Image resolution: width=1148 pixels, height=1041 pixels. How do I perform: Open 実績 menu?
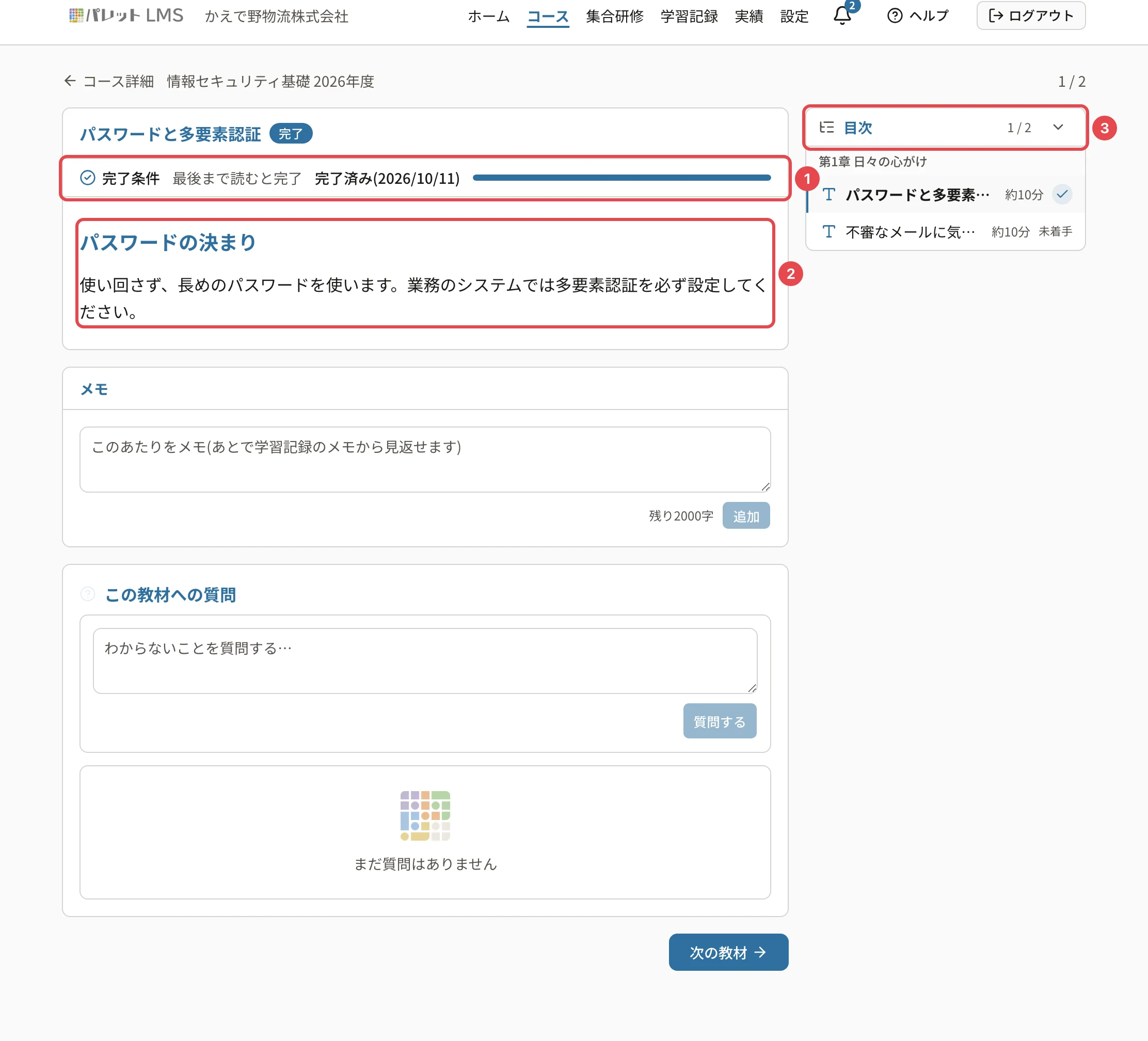pyautogui.click(x=749, y=16)
